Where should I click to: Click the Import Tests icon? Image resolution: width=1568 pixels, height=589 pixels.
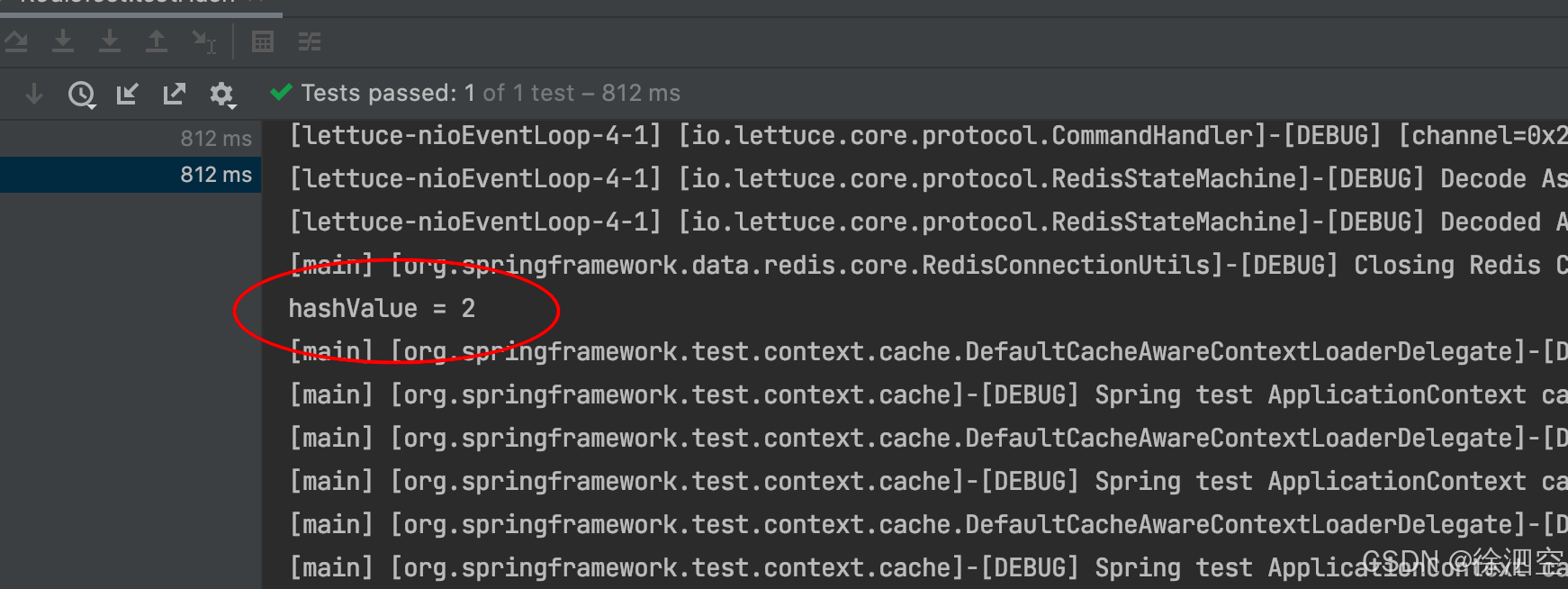pyautogui.click(x=128, y=94)
